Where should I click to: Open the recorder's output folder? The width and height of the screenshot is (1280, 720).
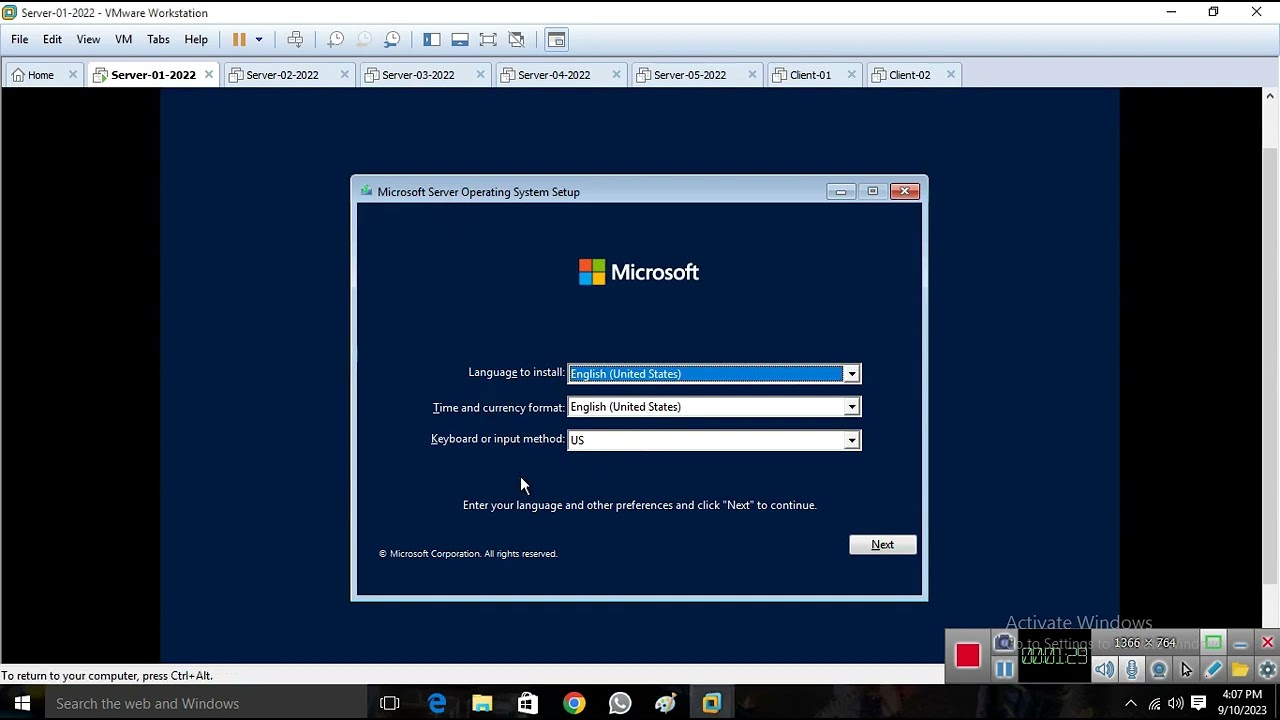coord(1240,670)
